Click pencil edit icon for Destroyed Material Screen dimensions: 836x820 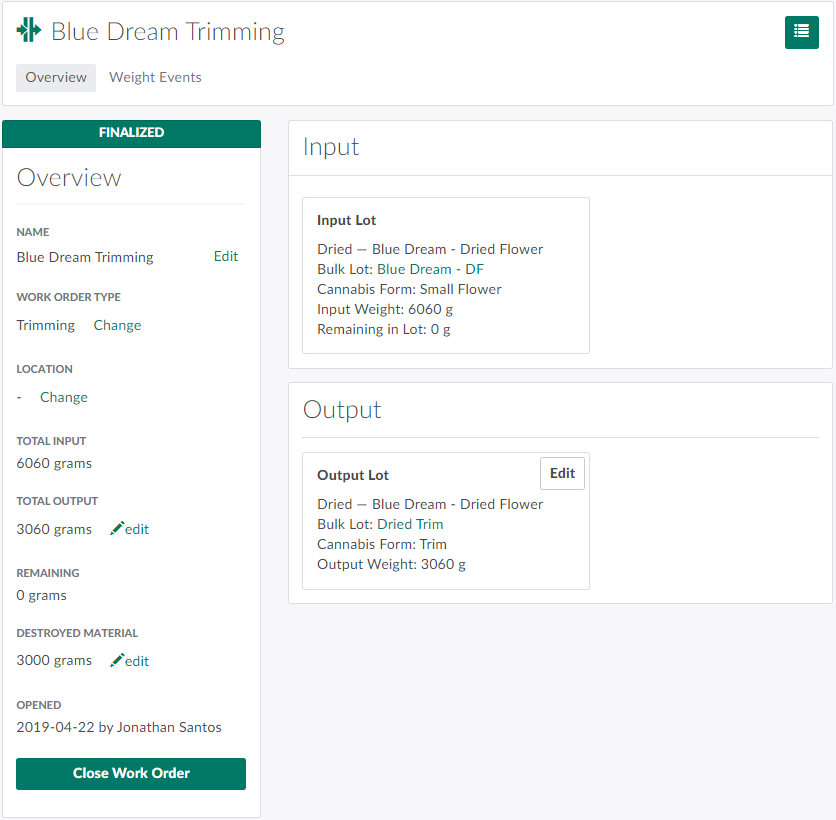click(118, 660)
